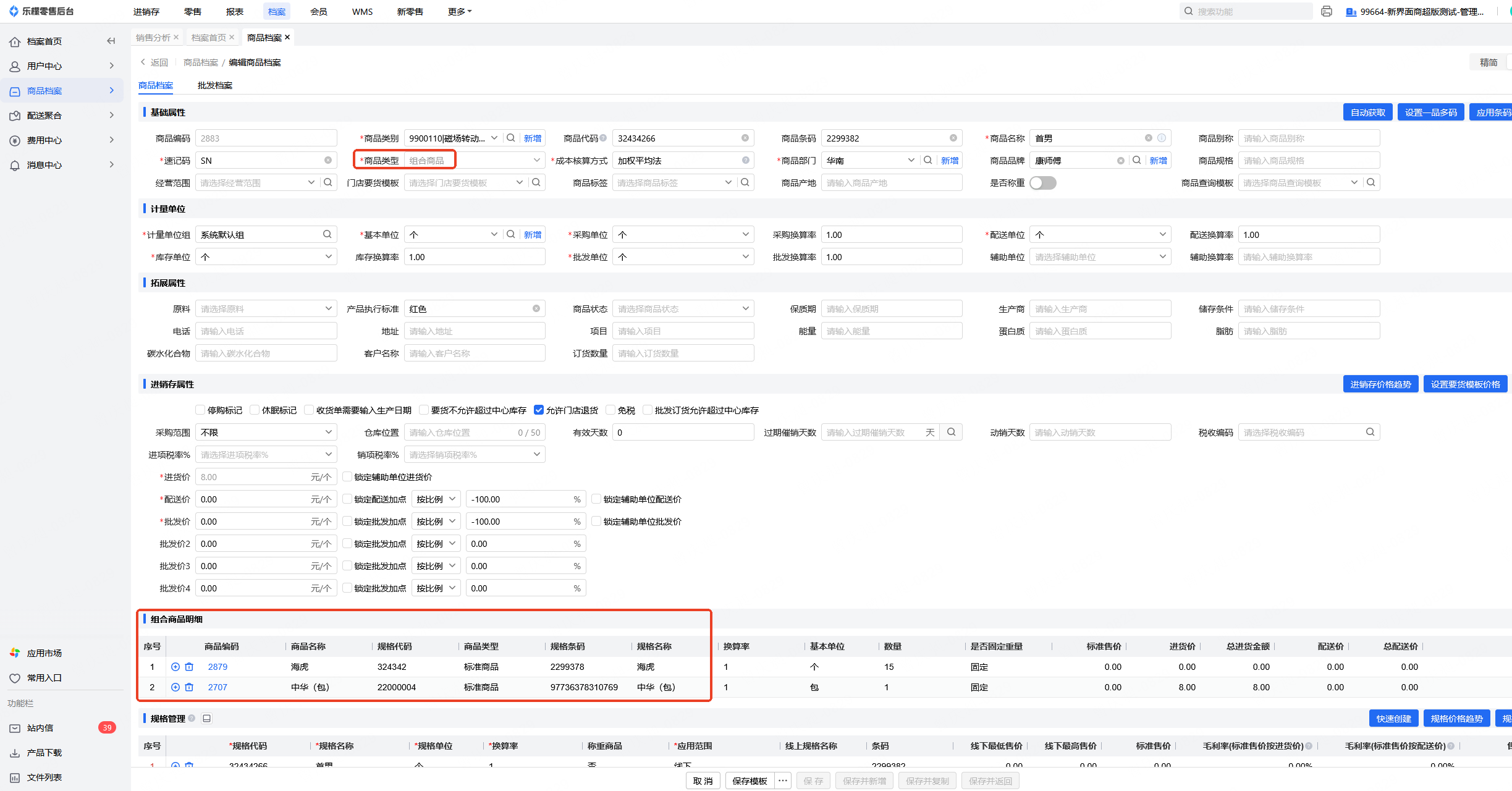Click add-row plus icon for 海虎

pos(175,667)
